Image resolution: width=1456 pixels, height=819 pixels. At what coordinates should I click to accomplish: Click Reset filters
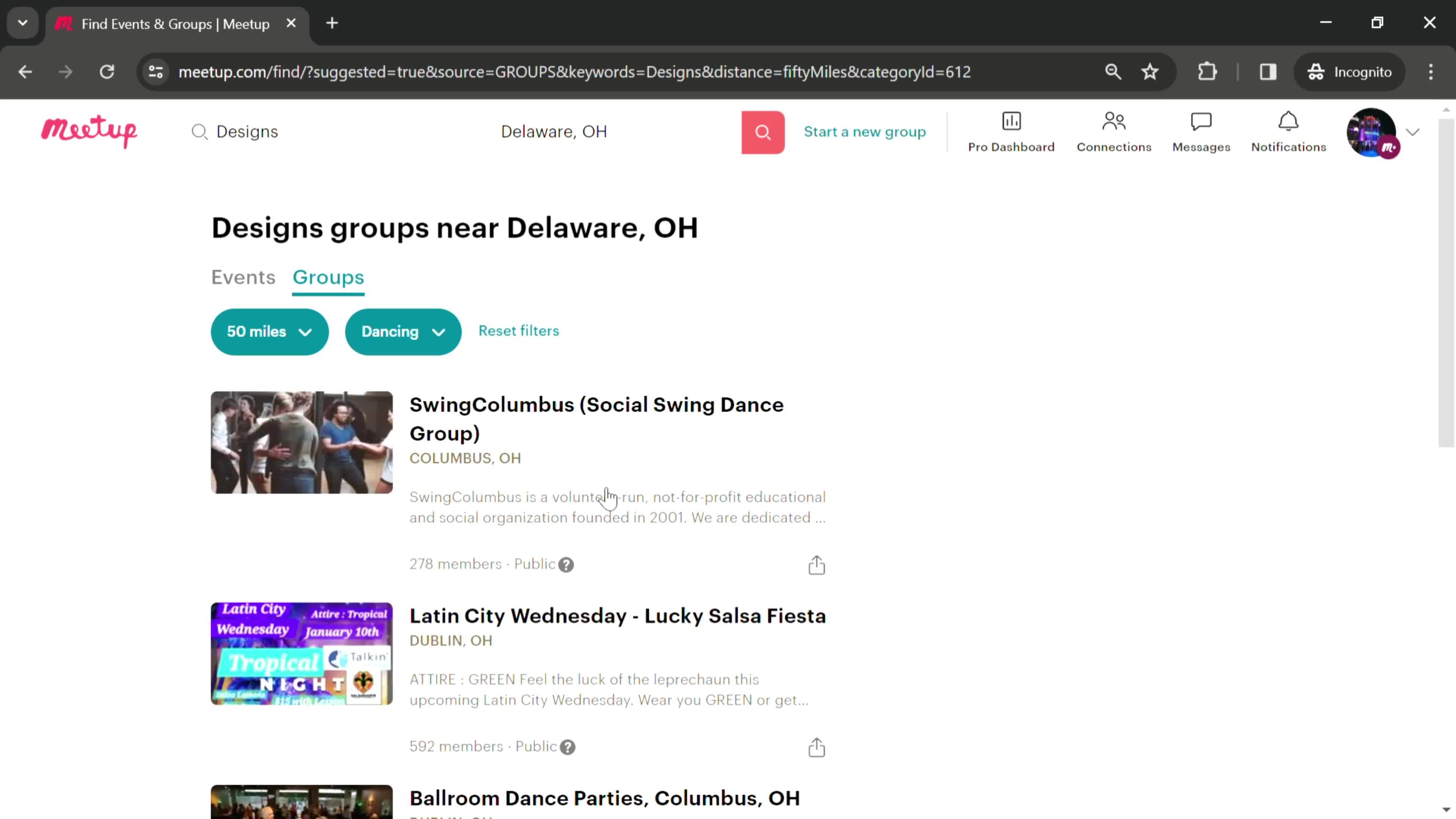point(518,331)
